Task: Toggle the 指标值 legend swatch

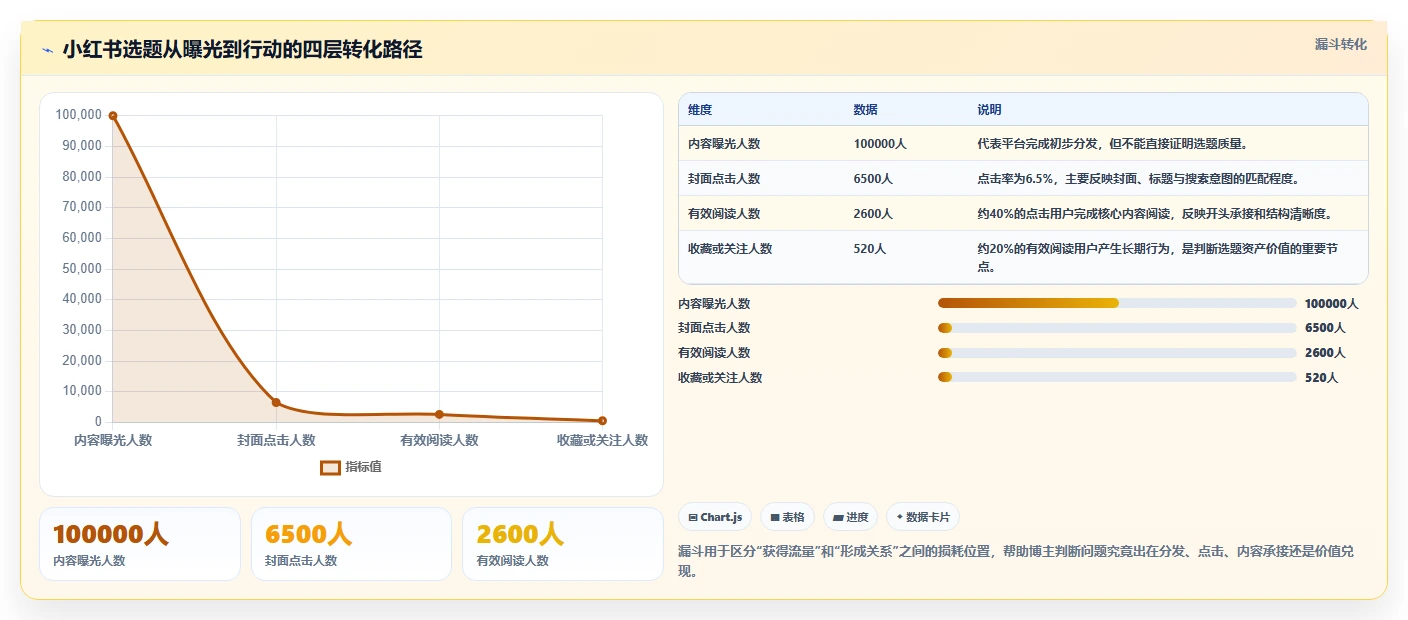Action: [x=330, y=467]
